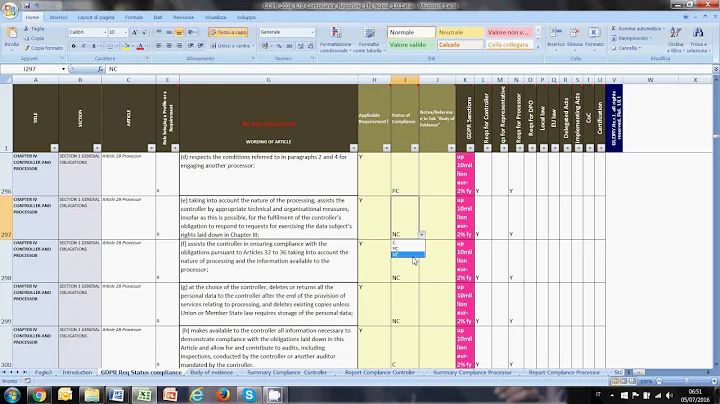Image resolution: width=720 pixels, height=404 pixels.
Task: Click fill color yellow swatch
Action: pos(124,46)
